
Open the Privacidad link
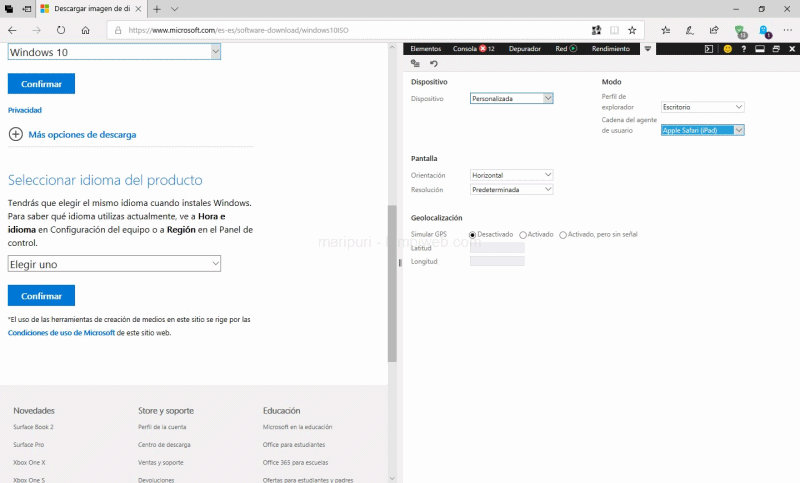24,110
